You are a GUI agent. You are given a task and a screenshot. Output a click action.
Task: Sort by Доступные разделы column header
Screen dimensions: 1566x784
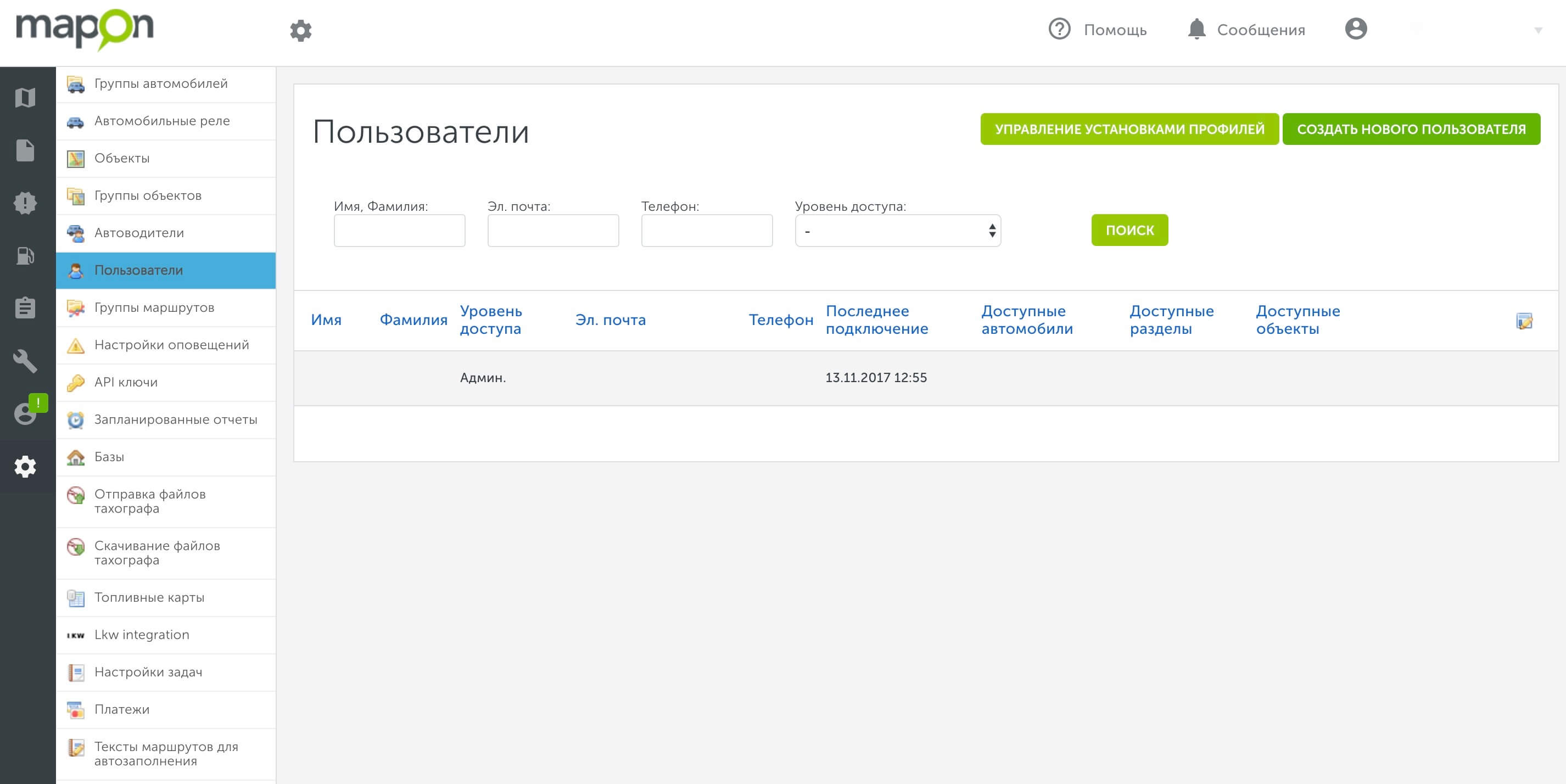tap(1171, 320)
